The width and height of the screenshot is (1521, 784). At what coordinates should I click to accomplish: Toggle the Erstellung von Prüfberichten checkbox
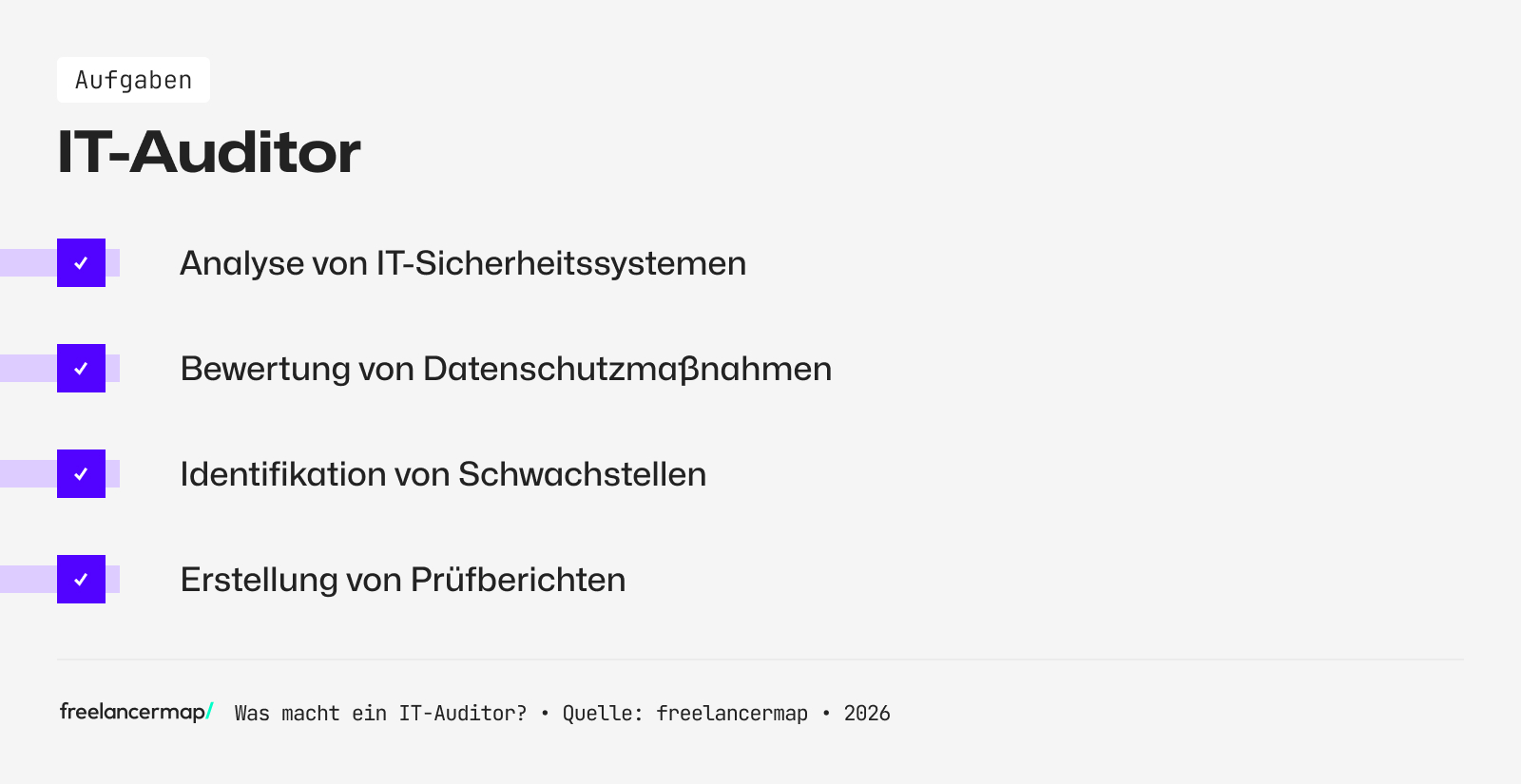click(x=81, y=580)
